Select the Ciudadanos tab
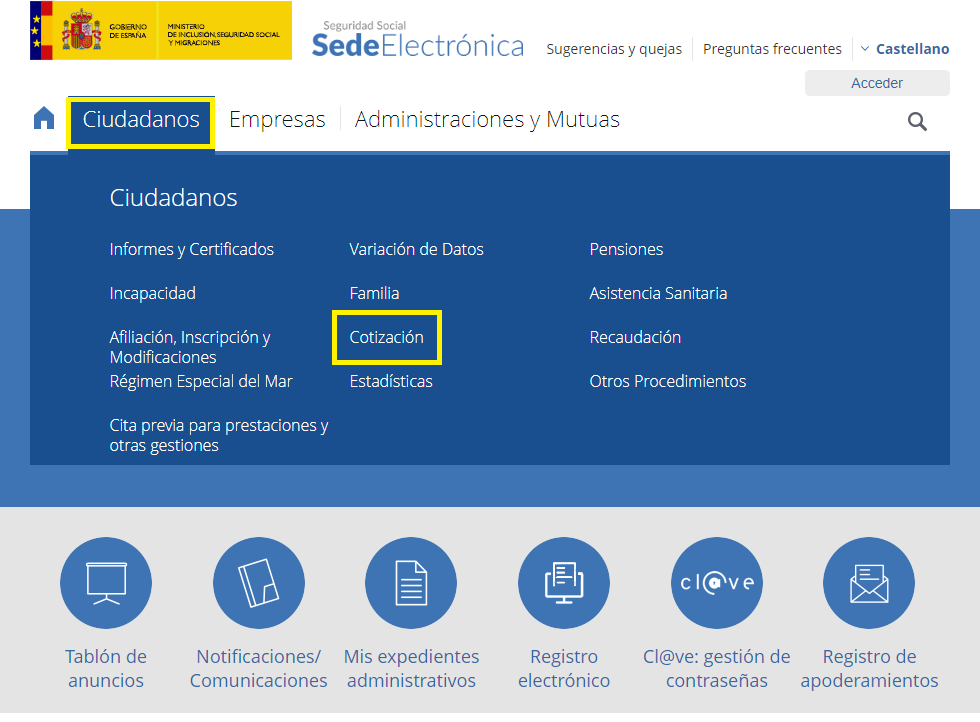This screenshot has width=980, height=722. (x=141, y=119)
